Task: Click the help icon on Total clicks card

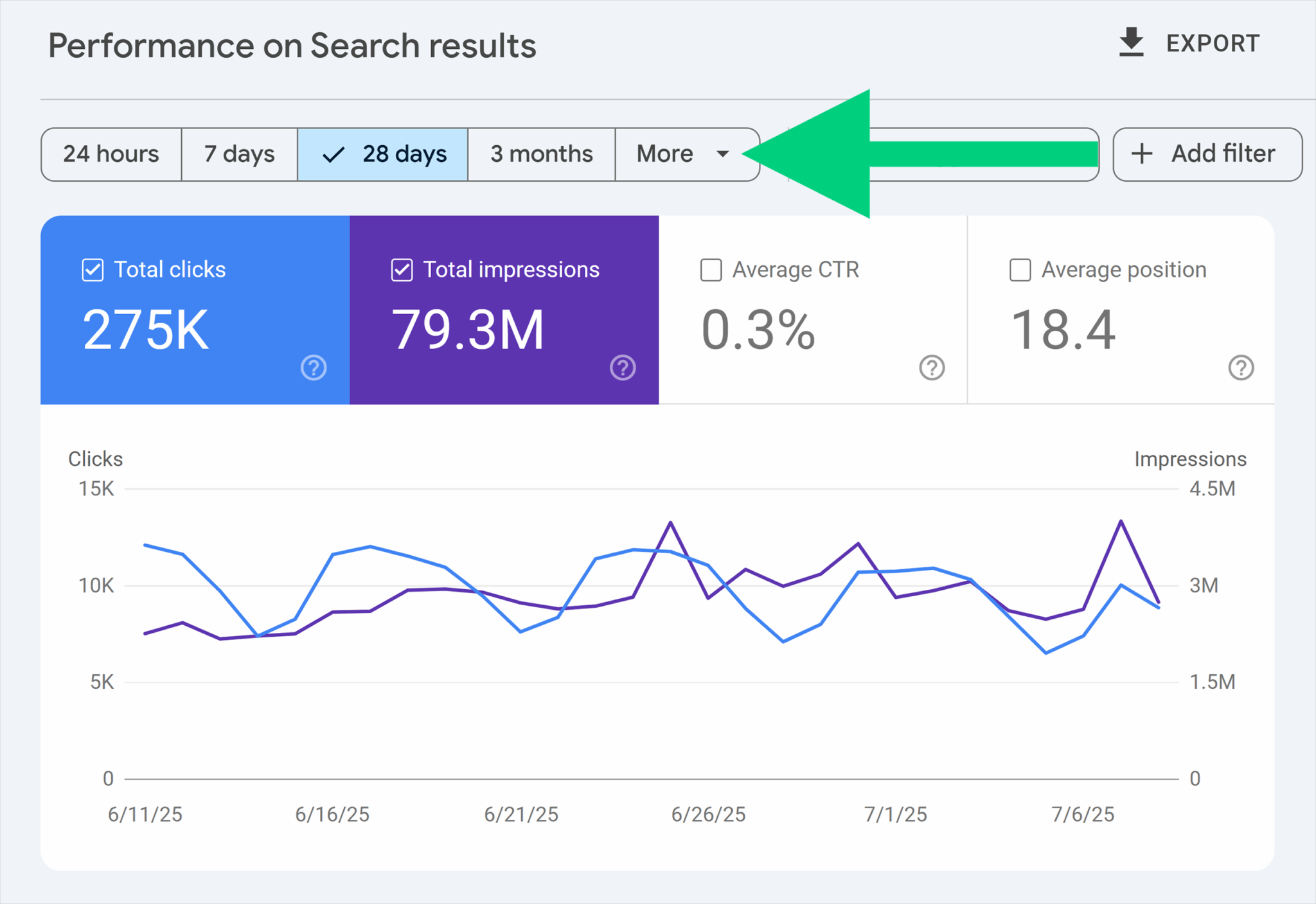Action: click(314, 368)
